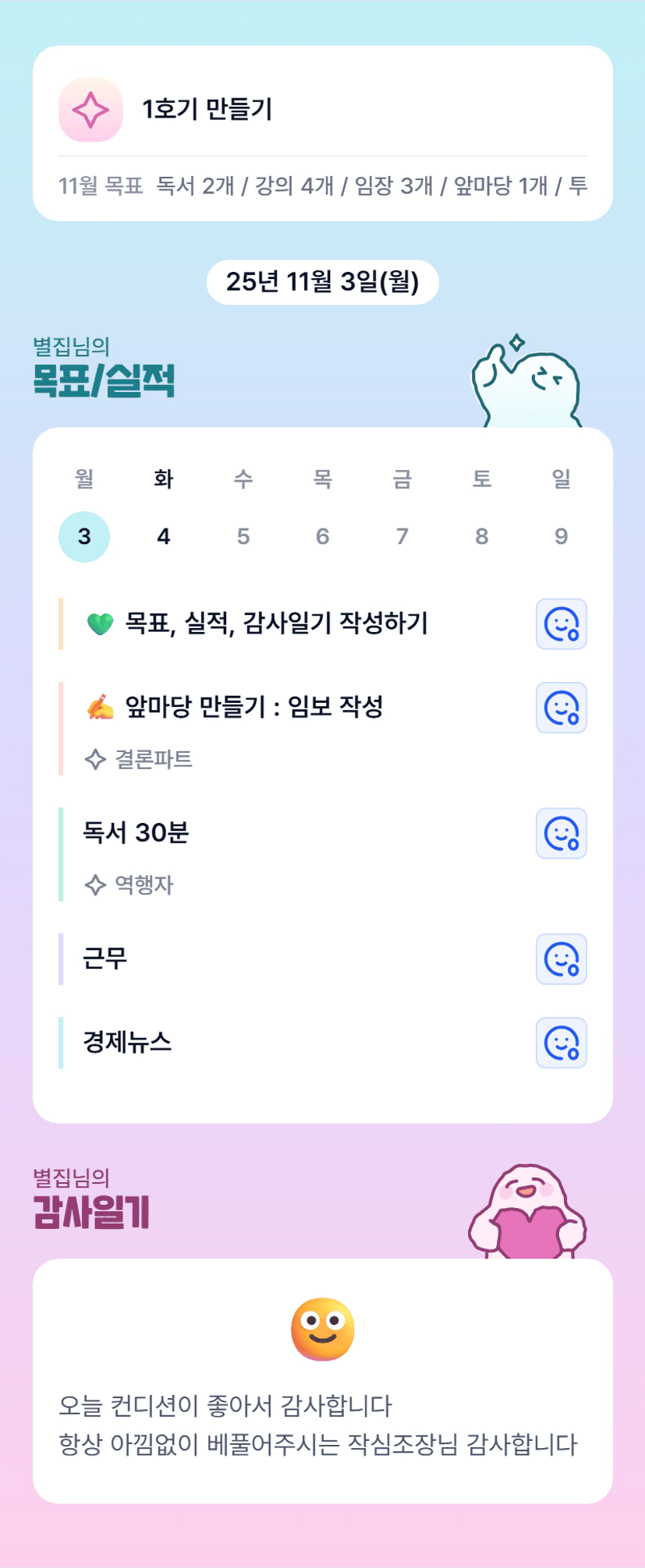This screenshot has width=645, height=1568.
Task: Open the 1호기 만들기 goal title
Action: click(207, 110)
